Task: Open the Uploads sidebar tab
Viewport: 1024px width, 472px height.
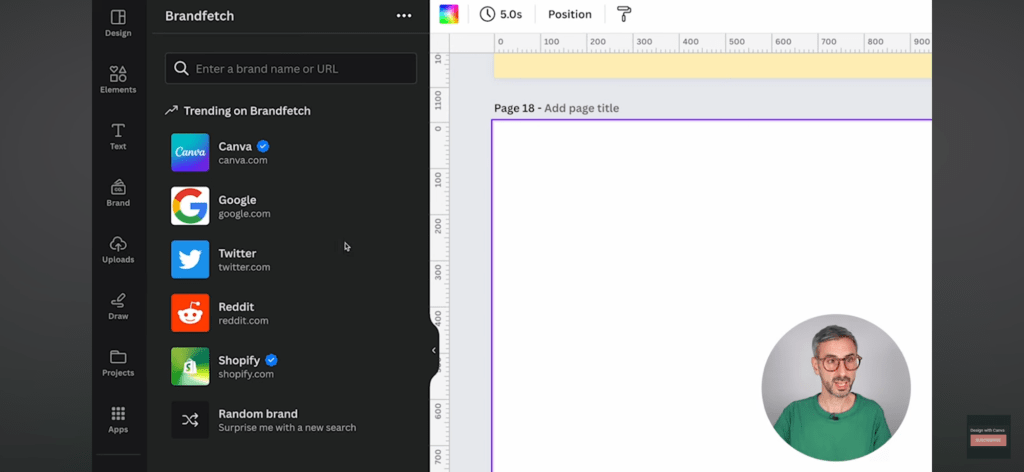Action: click(118, 250)
